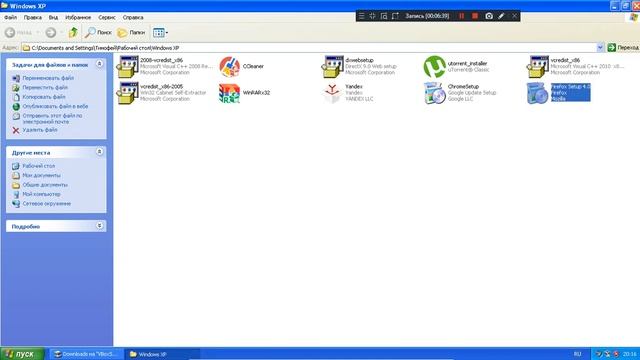Open the Справка menu
This screenshot has height=360, width=640.
[133, 17]
